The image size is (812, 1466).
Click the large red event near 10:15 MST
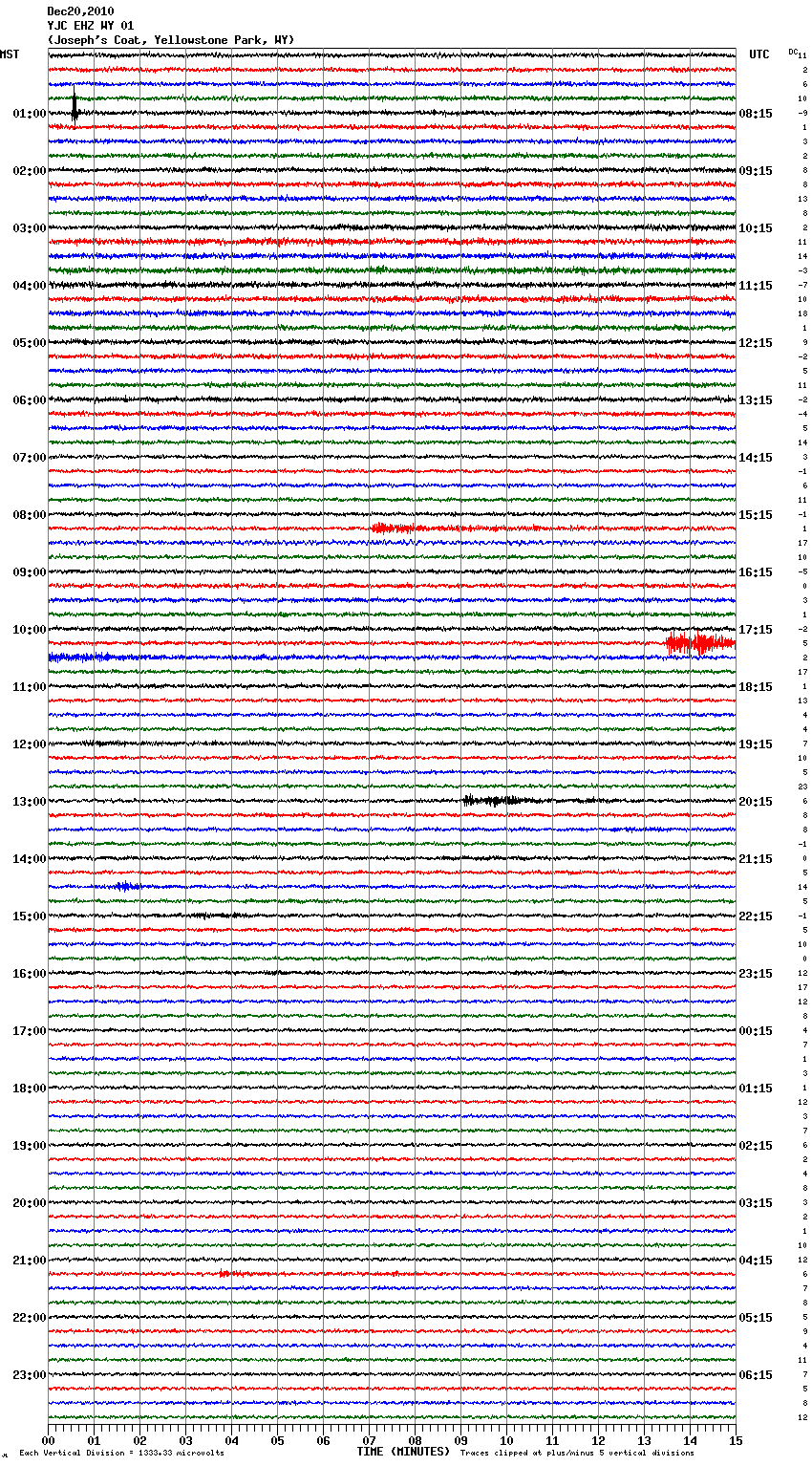tap(700, 643)
